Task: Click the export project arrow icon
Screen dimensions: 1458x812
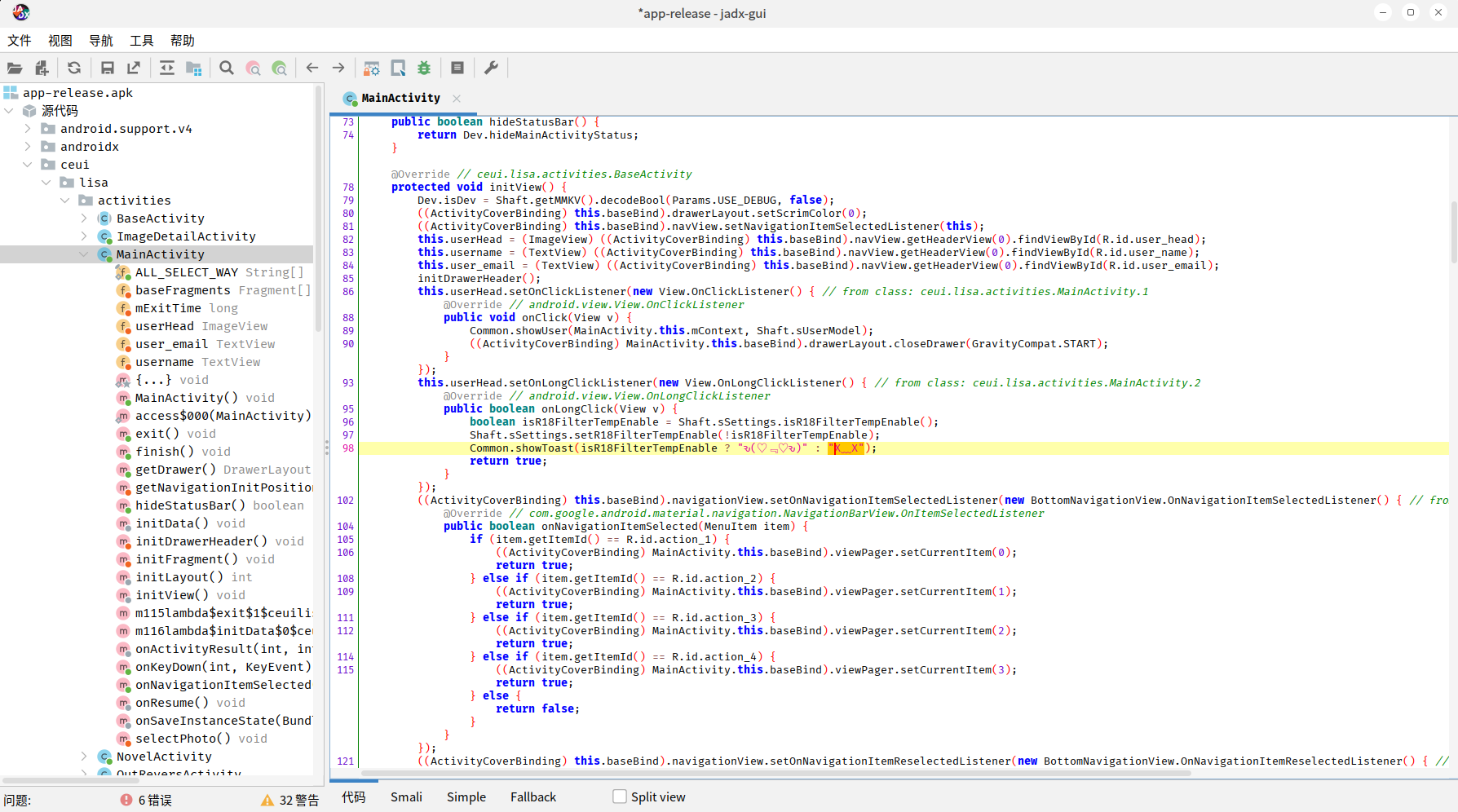Action: click(134, 68)
